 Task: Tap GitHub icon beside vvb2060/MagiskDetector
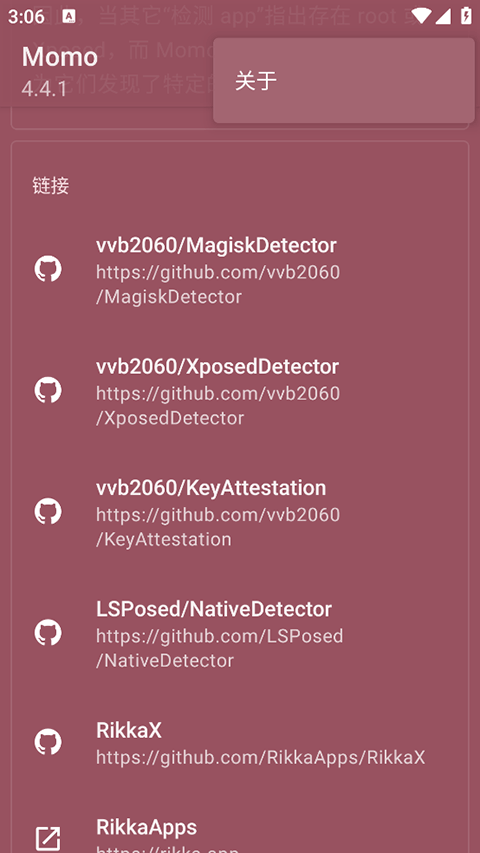tap(48, 269)
